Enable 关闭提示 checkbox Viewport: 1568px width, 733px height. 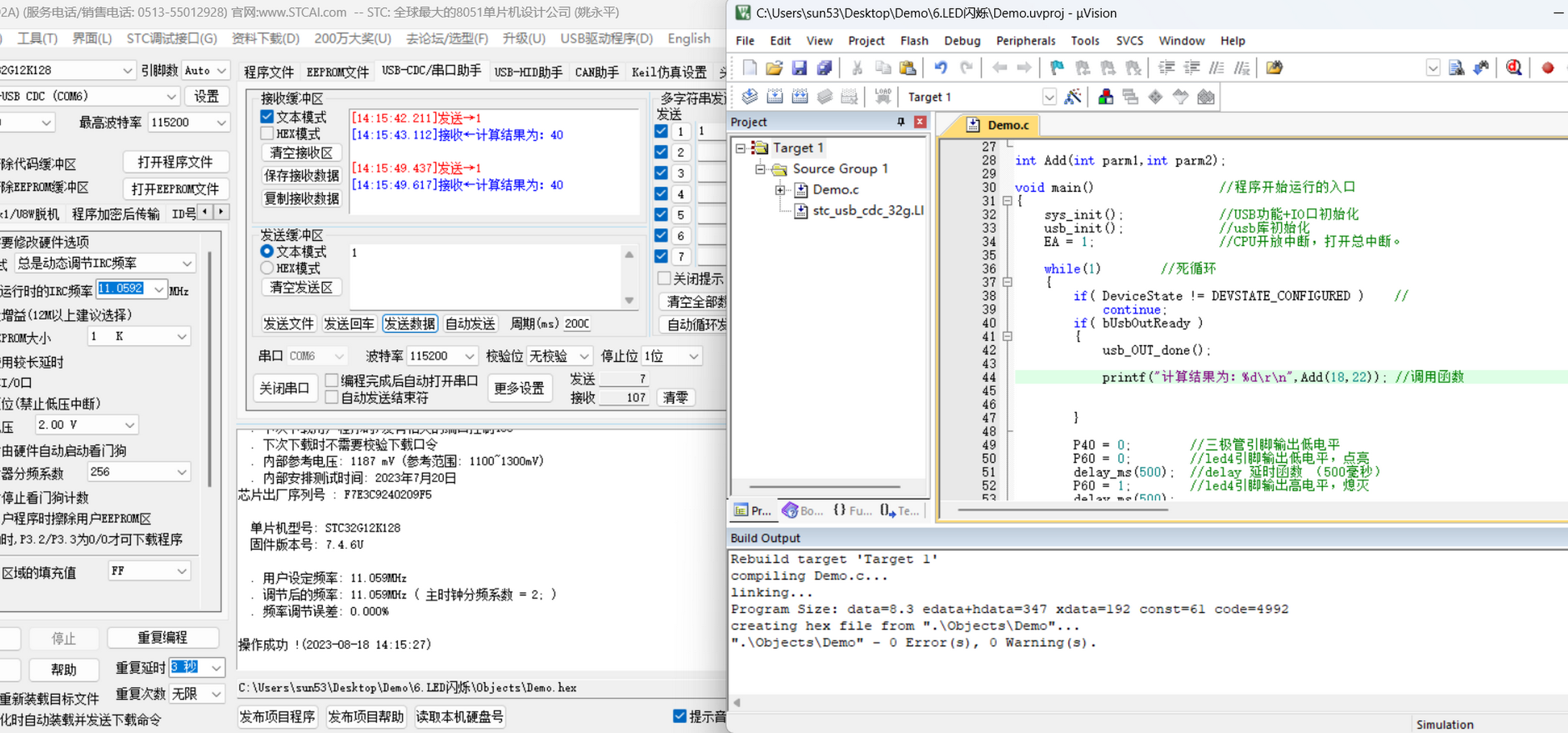pyautogui.click(x=664, y=278)
